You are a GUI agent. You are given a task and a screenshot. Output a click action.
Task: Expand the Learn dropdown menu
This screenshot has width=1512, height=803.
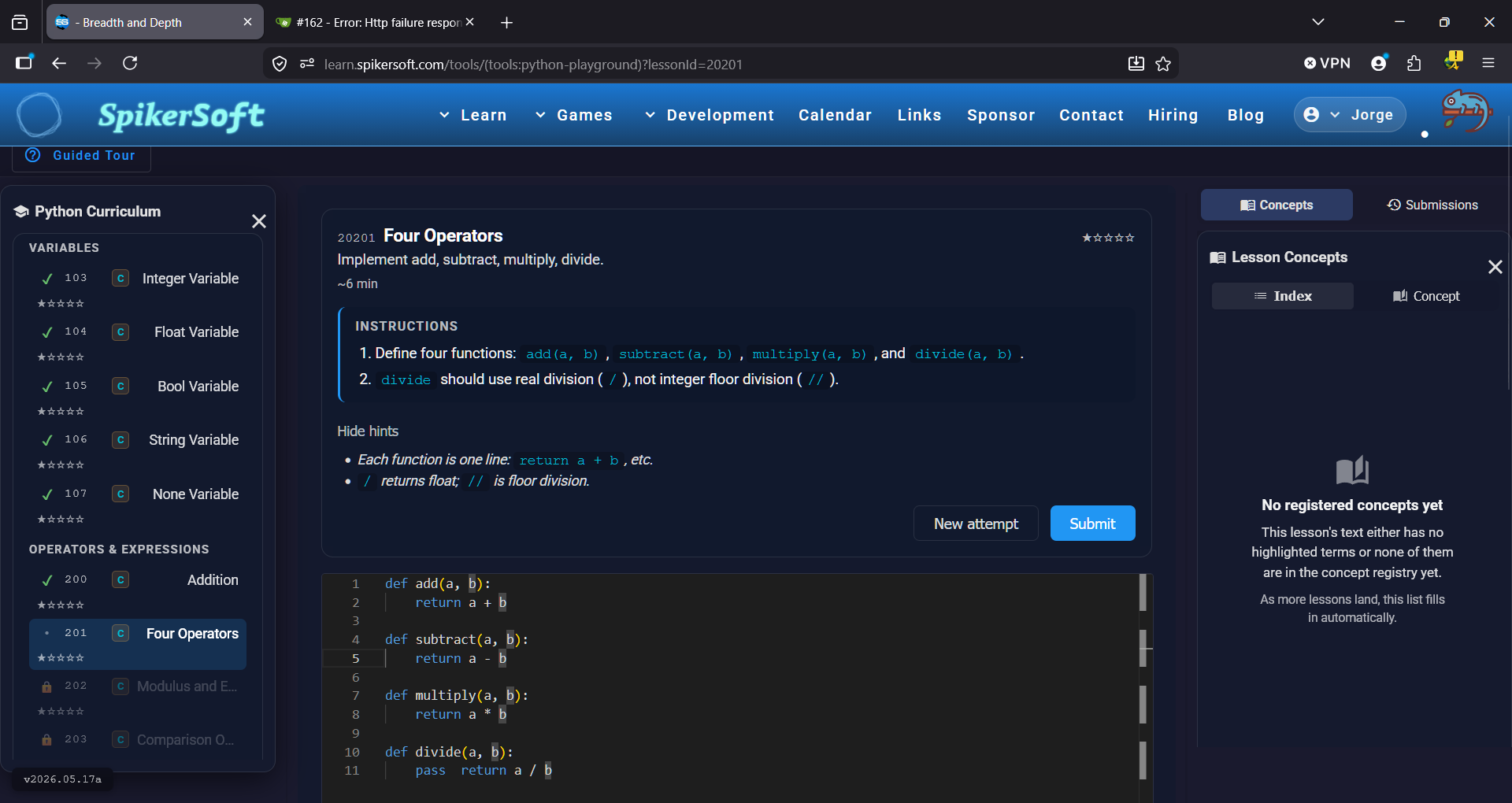click(x=472, y=115)
